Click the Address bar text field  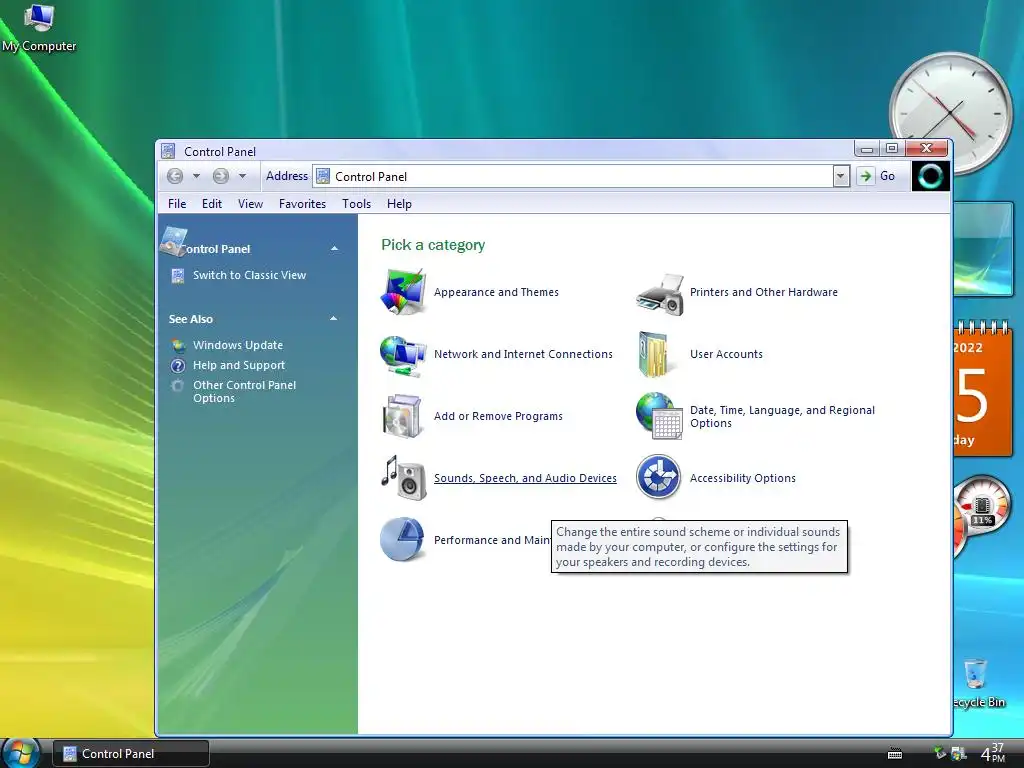(x=573, y=176)
